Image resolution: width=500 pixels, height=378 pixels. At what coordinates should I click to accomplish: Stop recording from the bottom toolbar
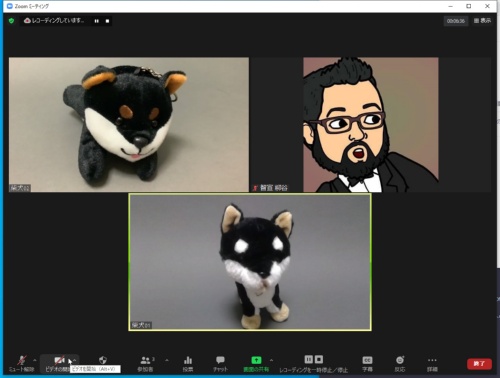tap(319, 359)
